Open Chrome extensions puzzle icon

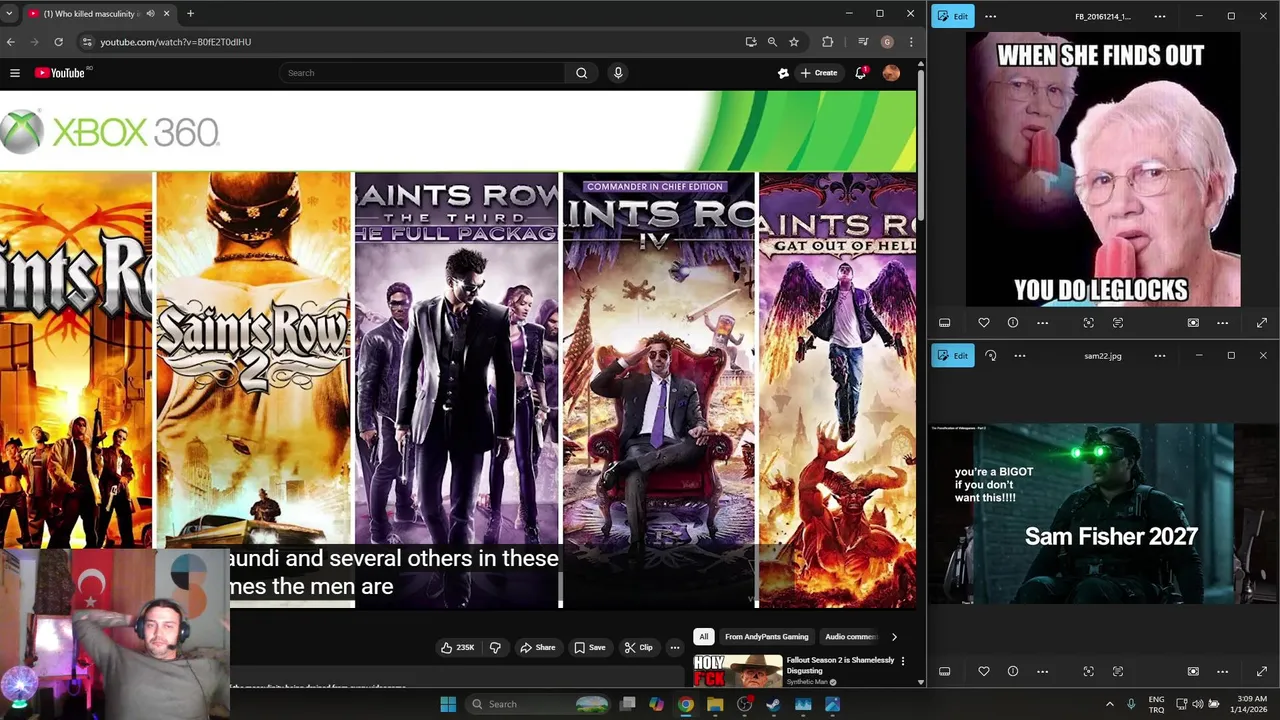[827, 42]
